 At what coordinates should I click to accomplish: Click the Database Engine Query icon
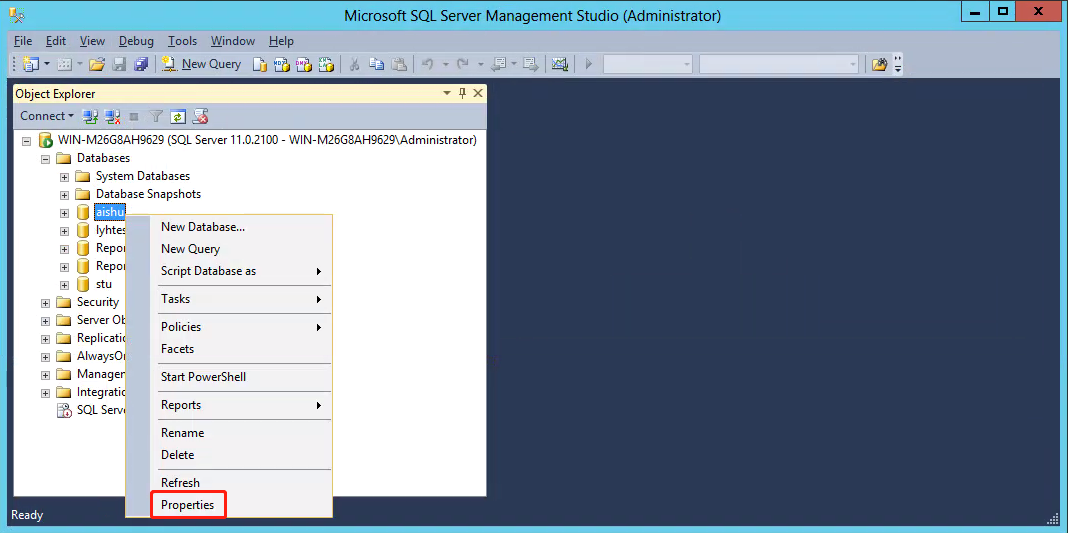pos(260,64)
